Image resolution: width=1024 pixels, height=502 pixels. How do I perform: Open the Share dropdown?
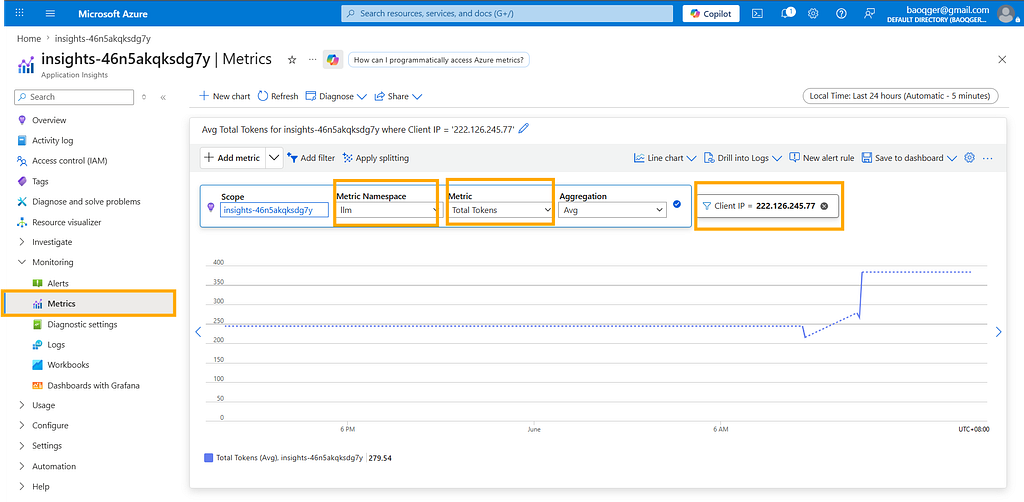(x=398, y=96)
